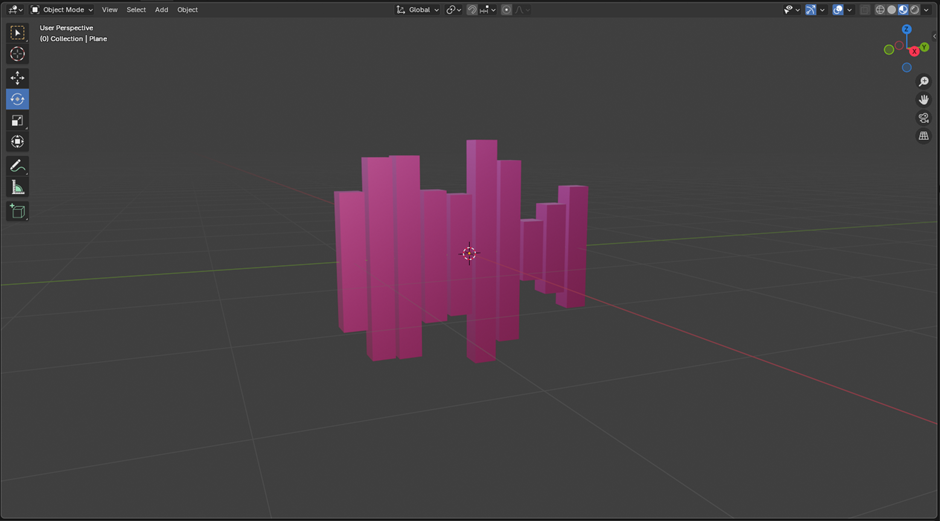The width and height of the screenshot is (940, 521).
Task: Toggle proportional editing
Action: tap(507, 10)
